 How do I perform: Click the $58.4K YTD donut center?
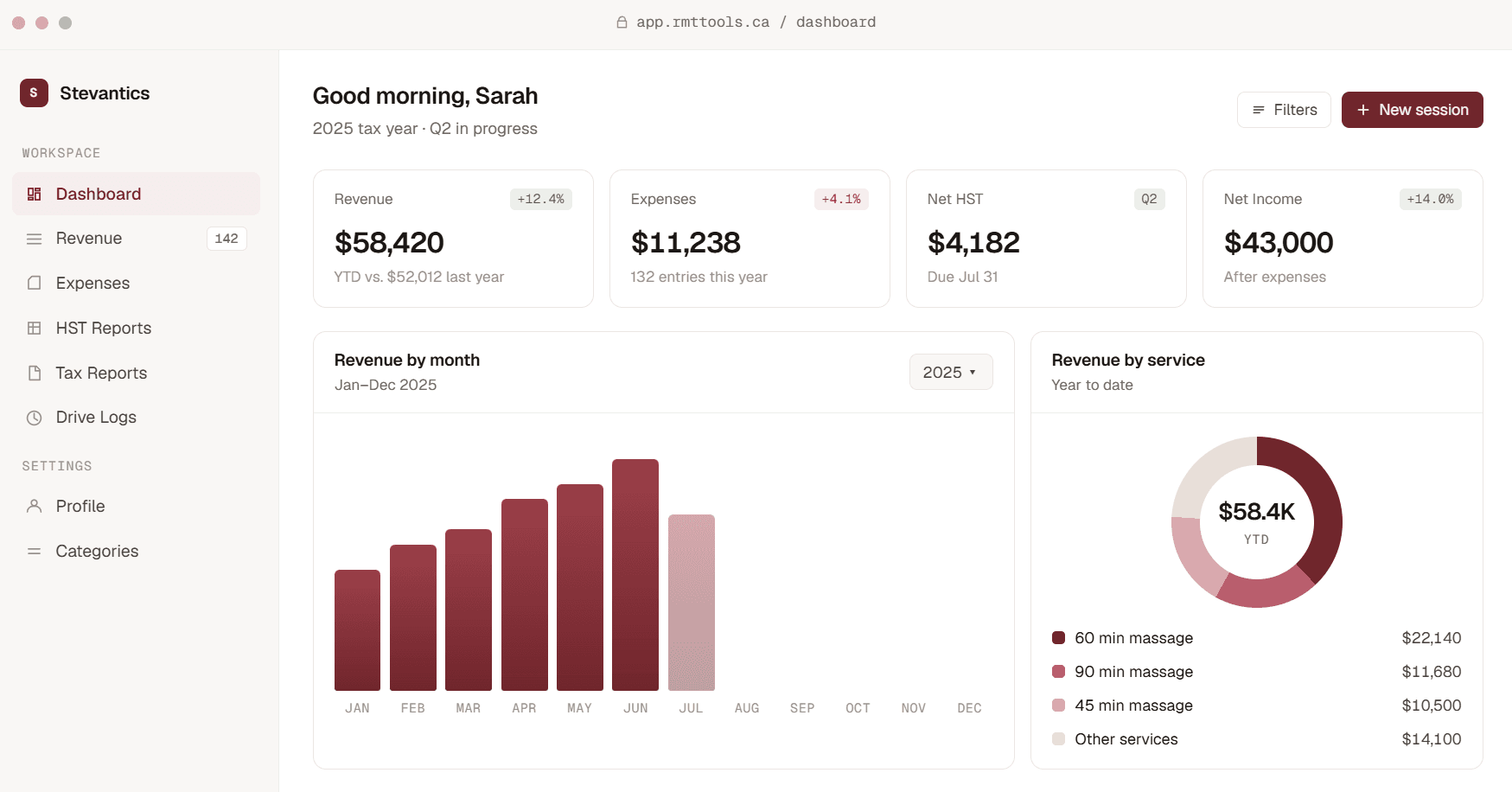pyautogui.click(x=1257, y=522)
